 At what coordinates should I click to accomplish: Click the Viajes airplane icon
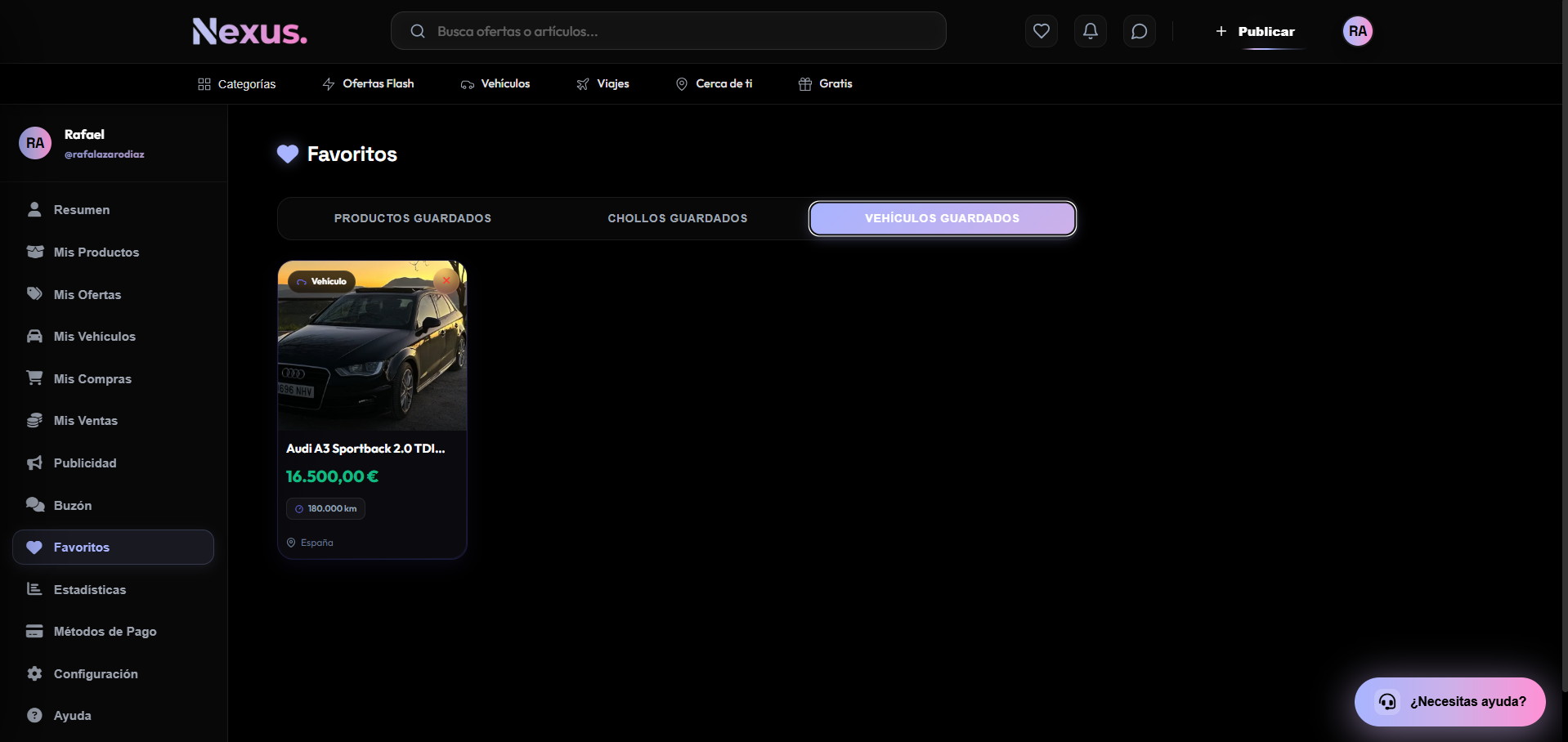[583, 84]
